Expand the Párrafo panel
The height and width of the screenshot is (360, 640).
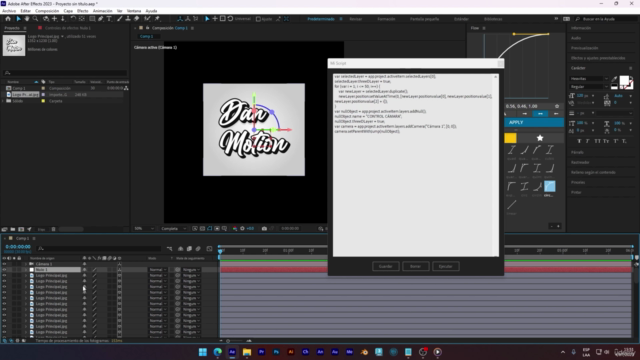[x=577, y=152]
